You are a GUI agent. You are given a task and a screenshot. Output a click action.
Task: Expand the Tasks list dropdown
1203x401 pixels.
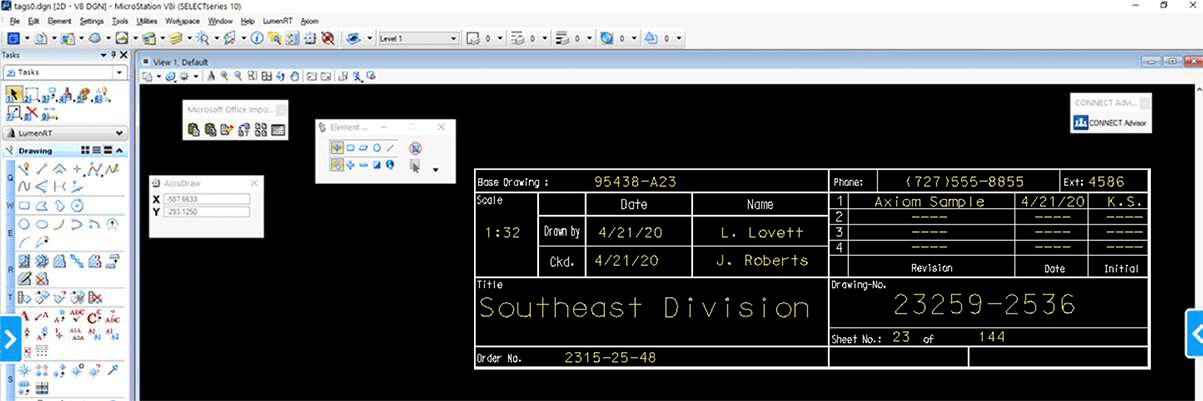[119, 73]
